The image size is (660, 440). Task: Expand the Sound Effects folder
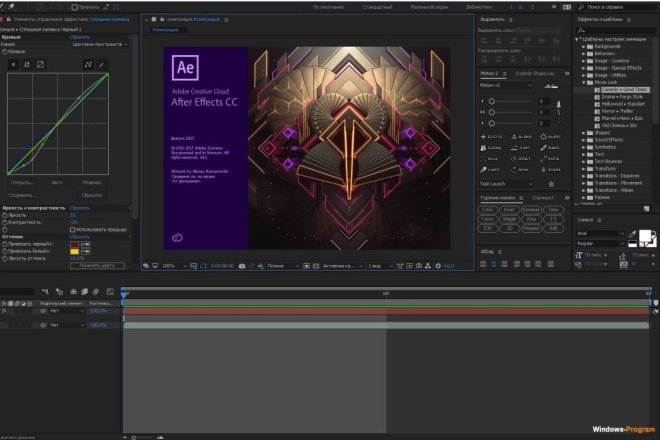pyautogui.click(x=584, y=140)
